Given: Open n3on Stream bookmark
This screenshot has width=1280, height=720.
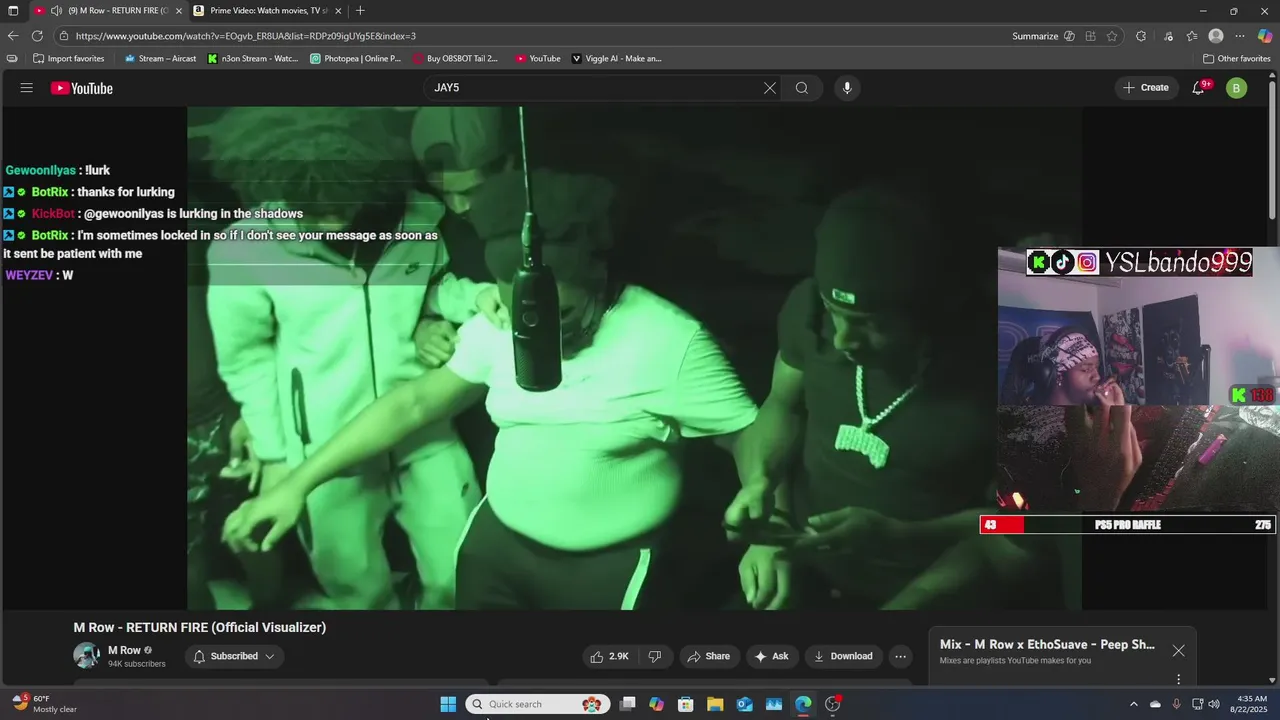Looking at the screenshot, I should (x=253, y=58).
